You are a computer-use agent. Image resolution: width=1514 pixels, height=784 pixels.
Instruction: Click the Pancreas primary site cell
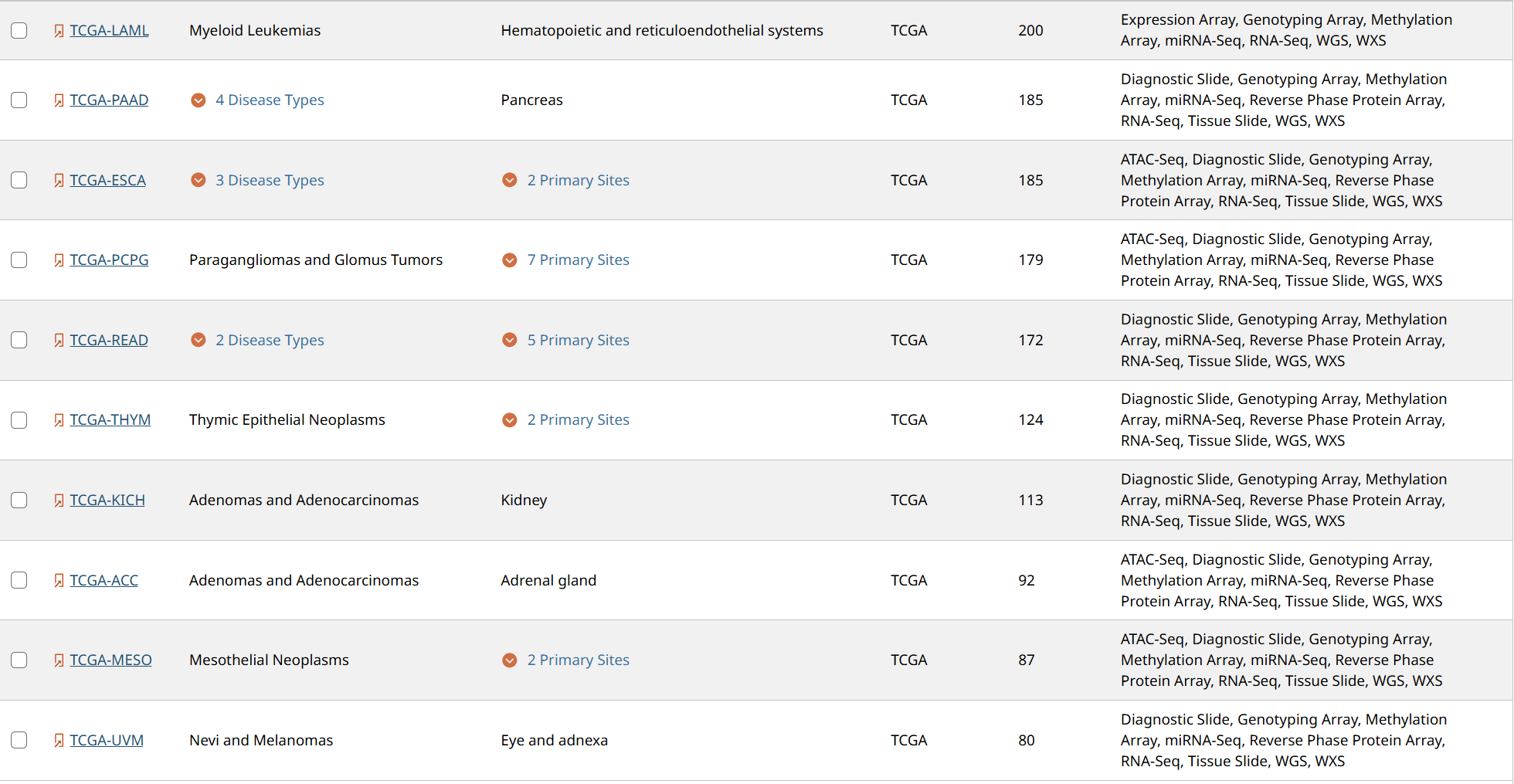(531, 100)
